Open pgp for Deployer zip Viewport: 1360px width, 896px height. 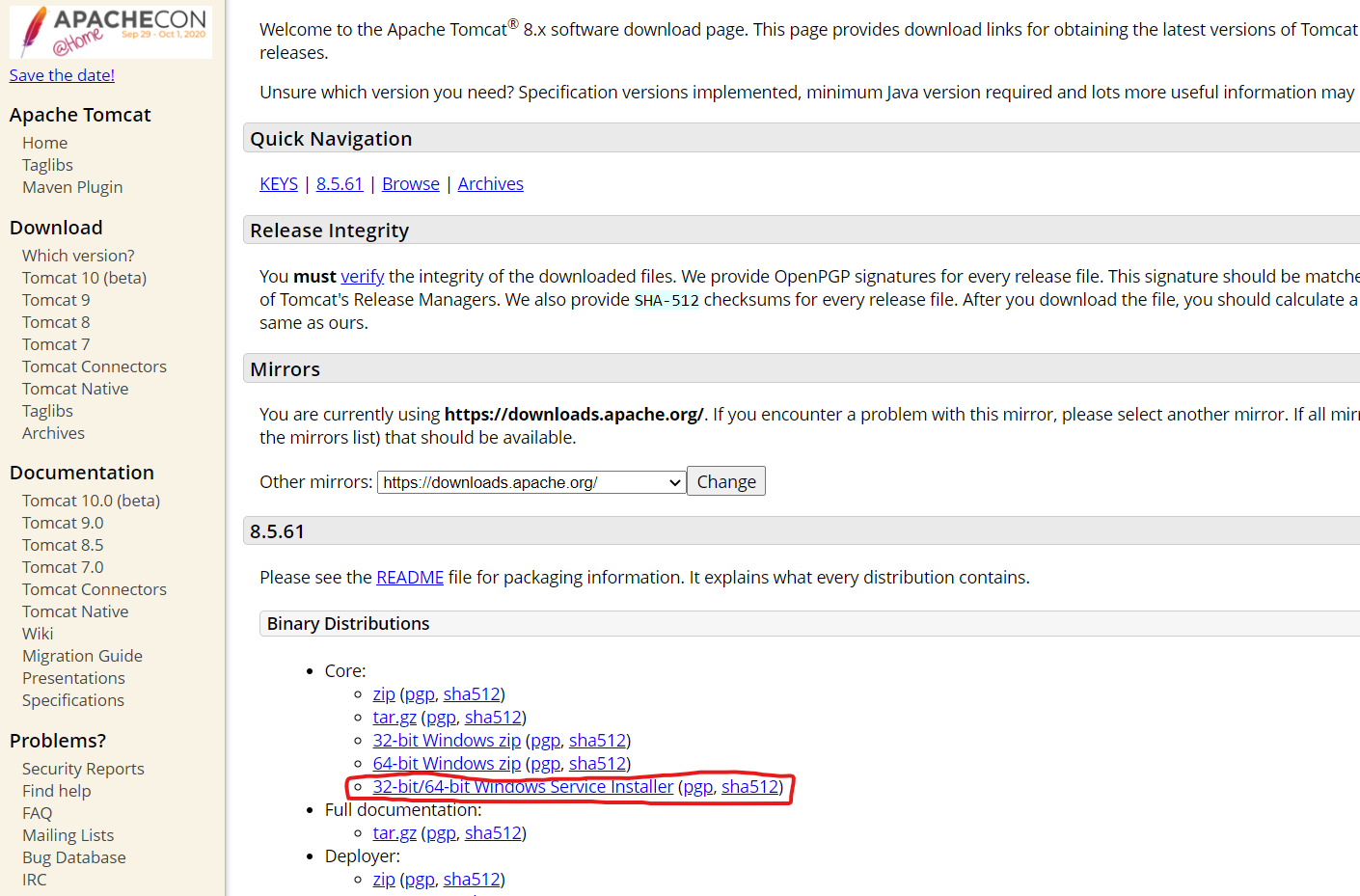pyautogui.click(x=420, y=880)
